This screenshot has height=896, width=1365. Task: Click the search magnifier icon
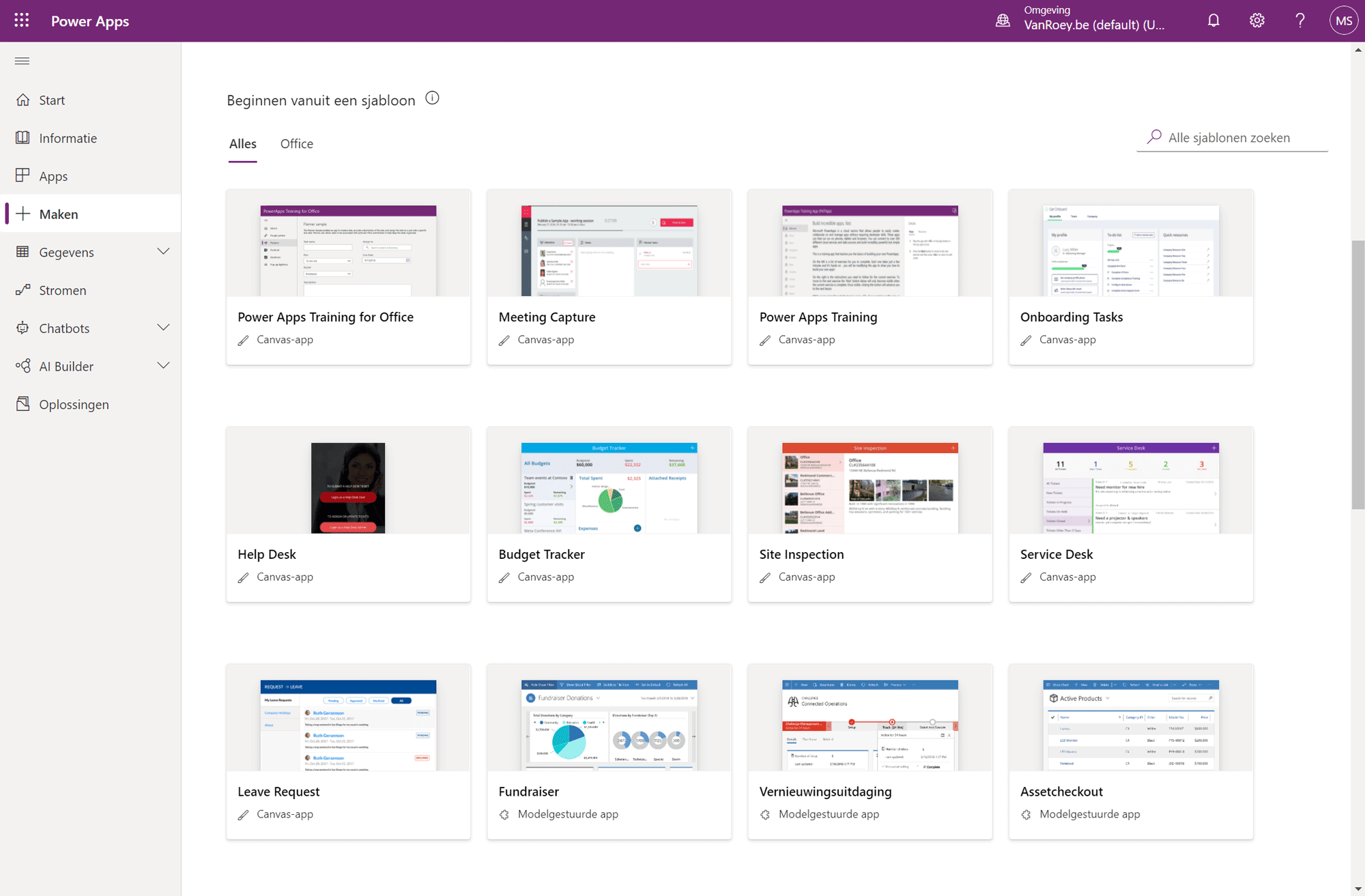(x=1154, y=137)
